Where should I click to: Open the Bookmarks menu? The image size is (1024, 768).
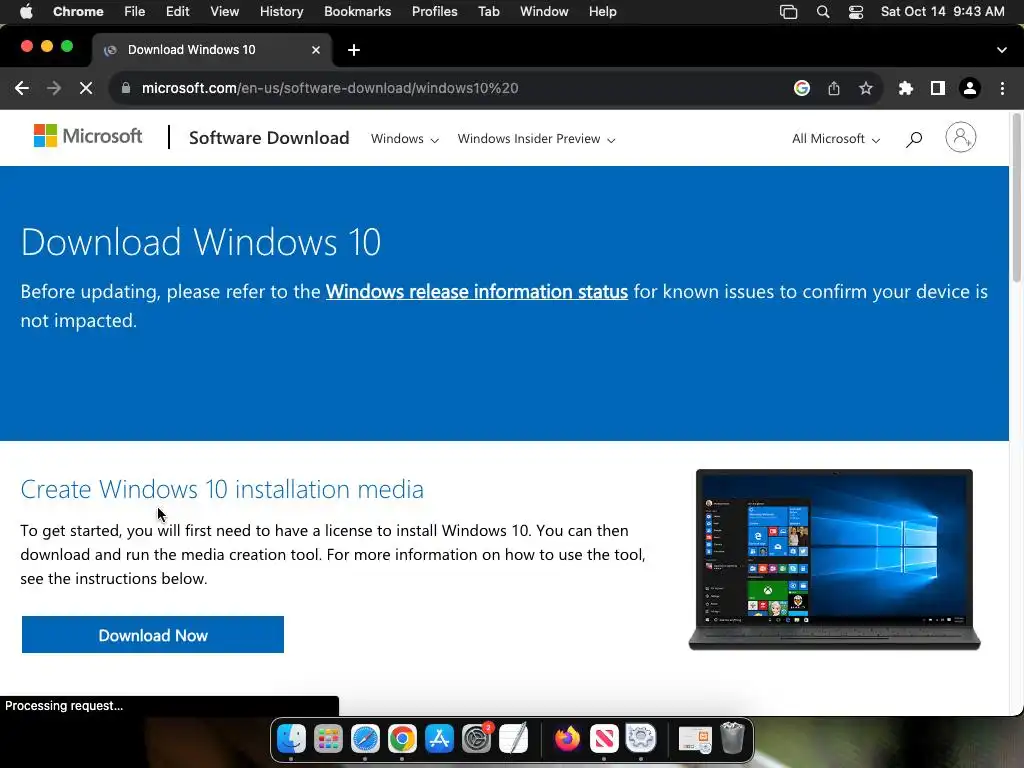click(x=358, y=12)
